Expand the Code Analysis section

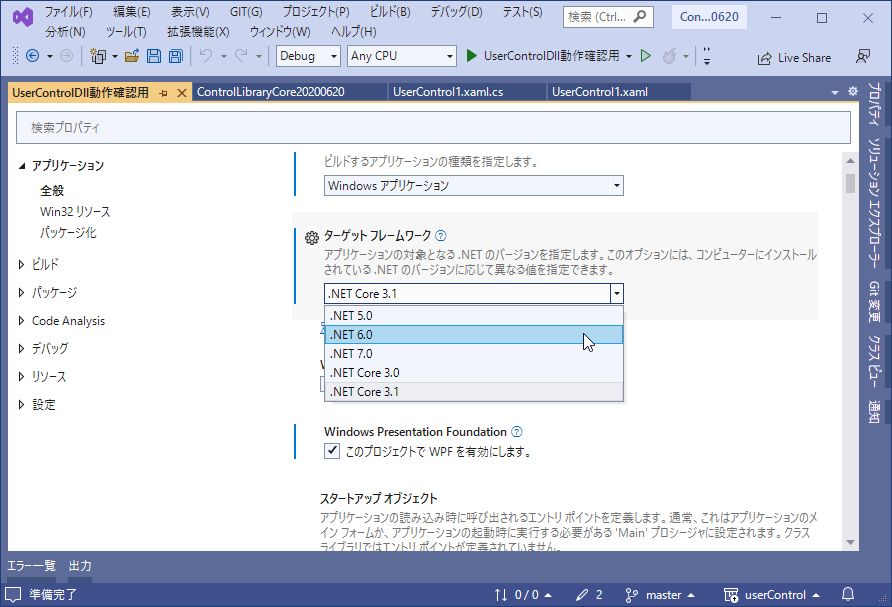pyautogui.click(x=21, y=321)
